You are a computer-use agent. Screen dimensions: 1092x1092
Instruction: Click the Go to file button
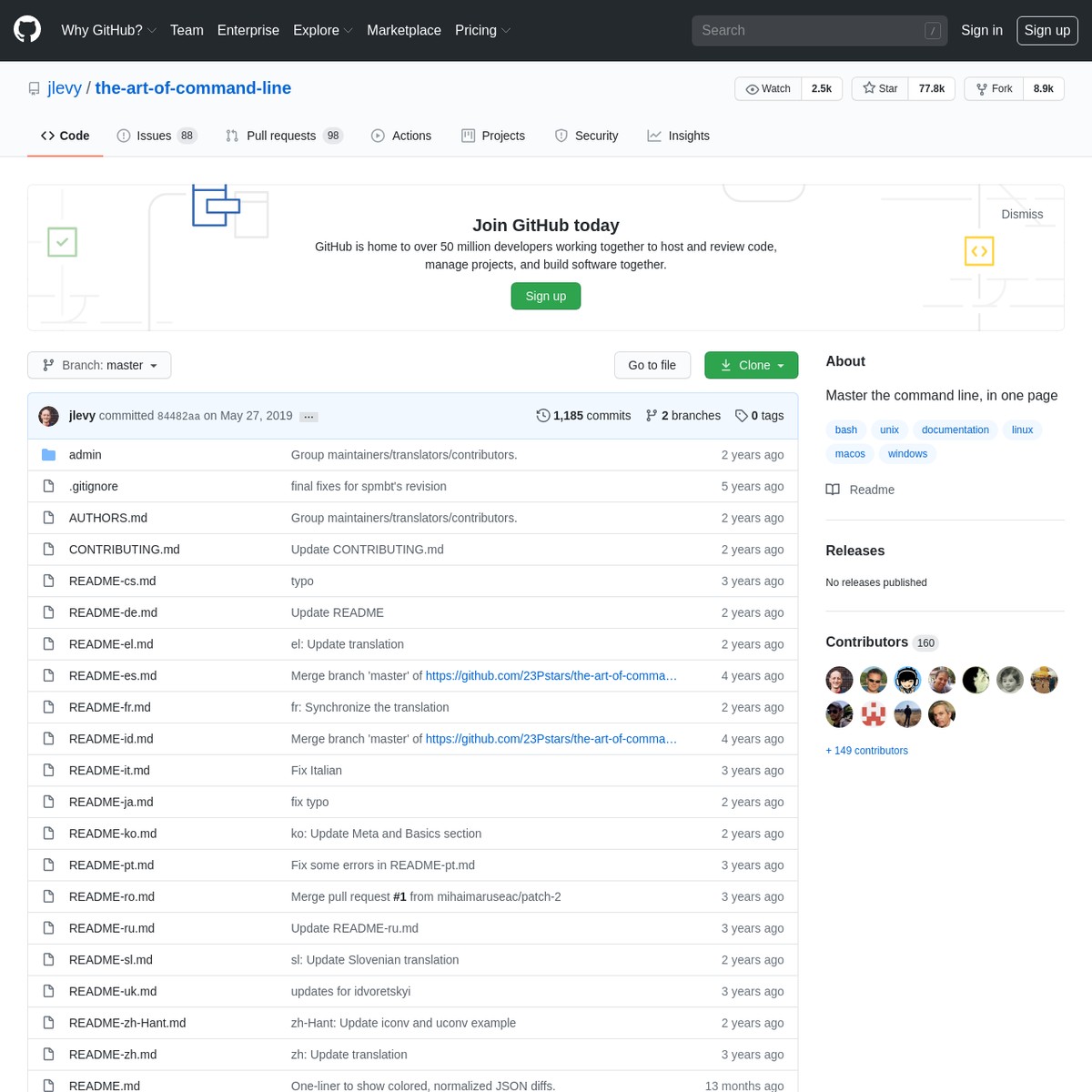(x=652, y=365)
